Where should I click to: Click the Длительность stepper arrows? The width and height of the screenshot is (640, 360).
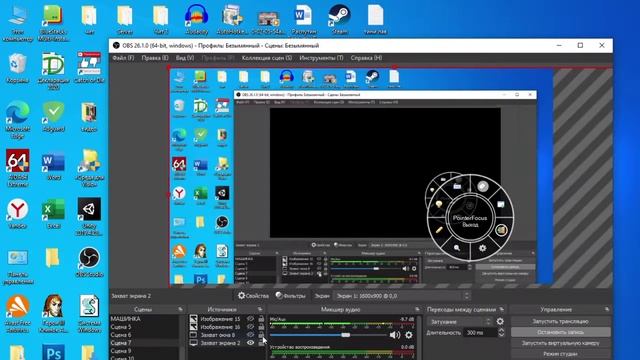click(501, 333)
